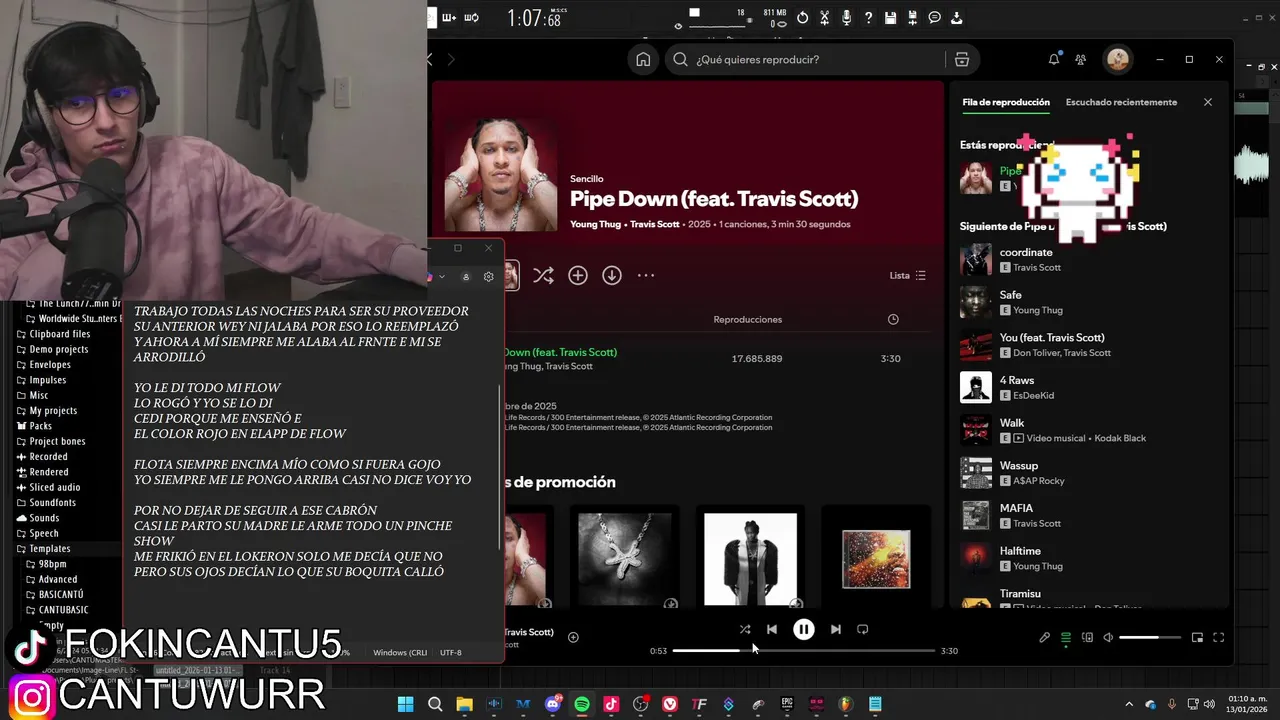Select 'Halftime' by Young Thug in queue
Screen dimensions: 1280x720
coord(1088,558)
